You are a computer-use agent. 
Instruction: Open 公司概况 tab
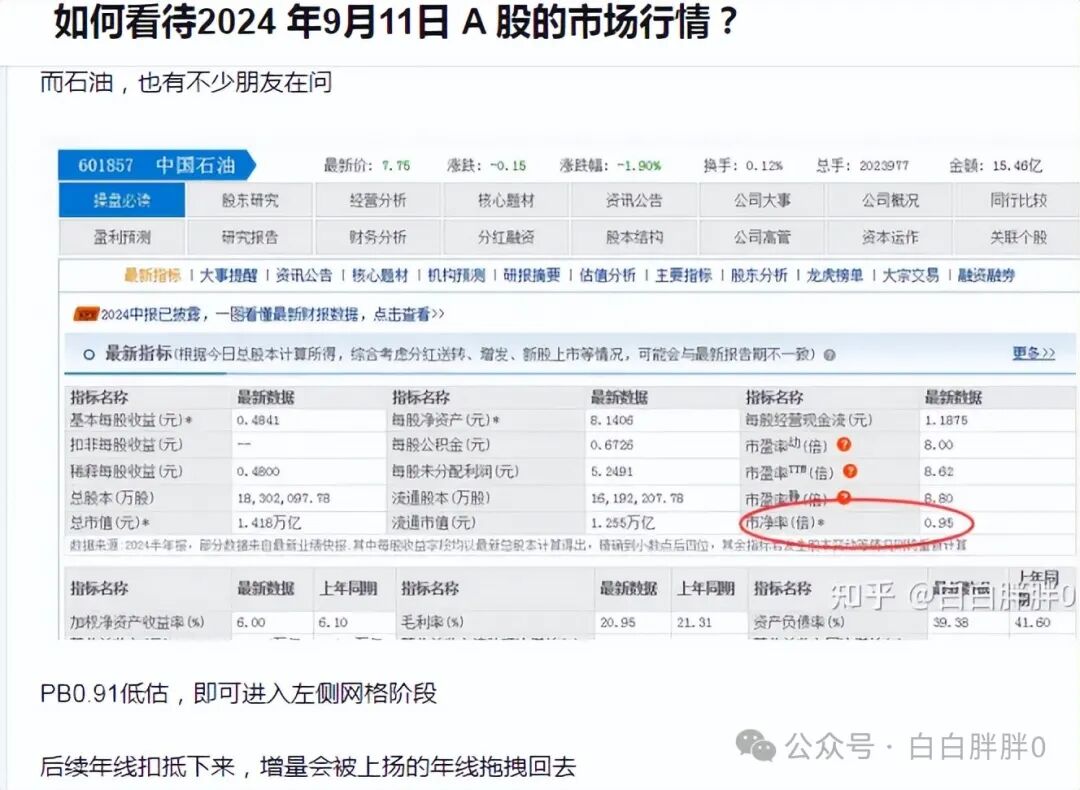tap(890, 200)
